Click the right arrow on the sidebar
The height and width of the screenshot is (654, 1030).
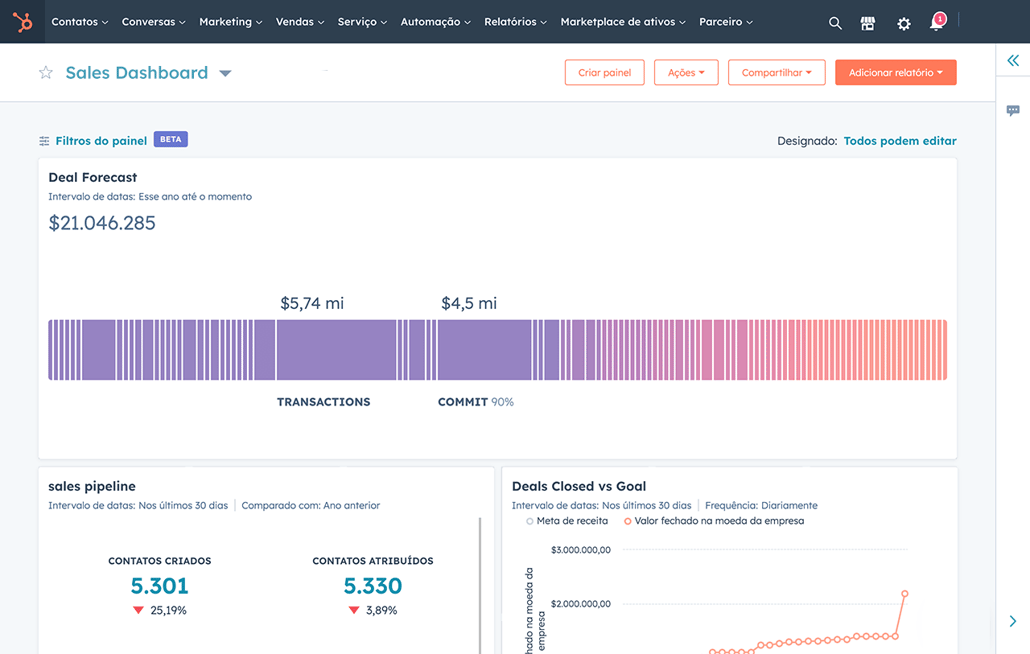(1013, 621)
